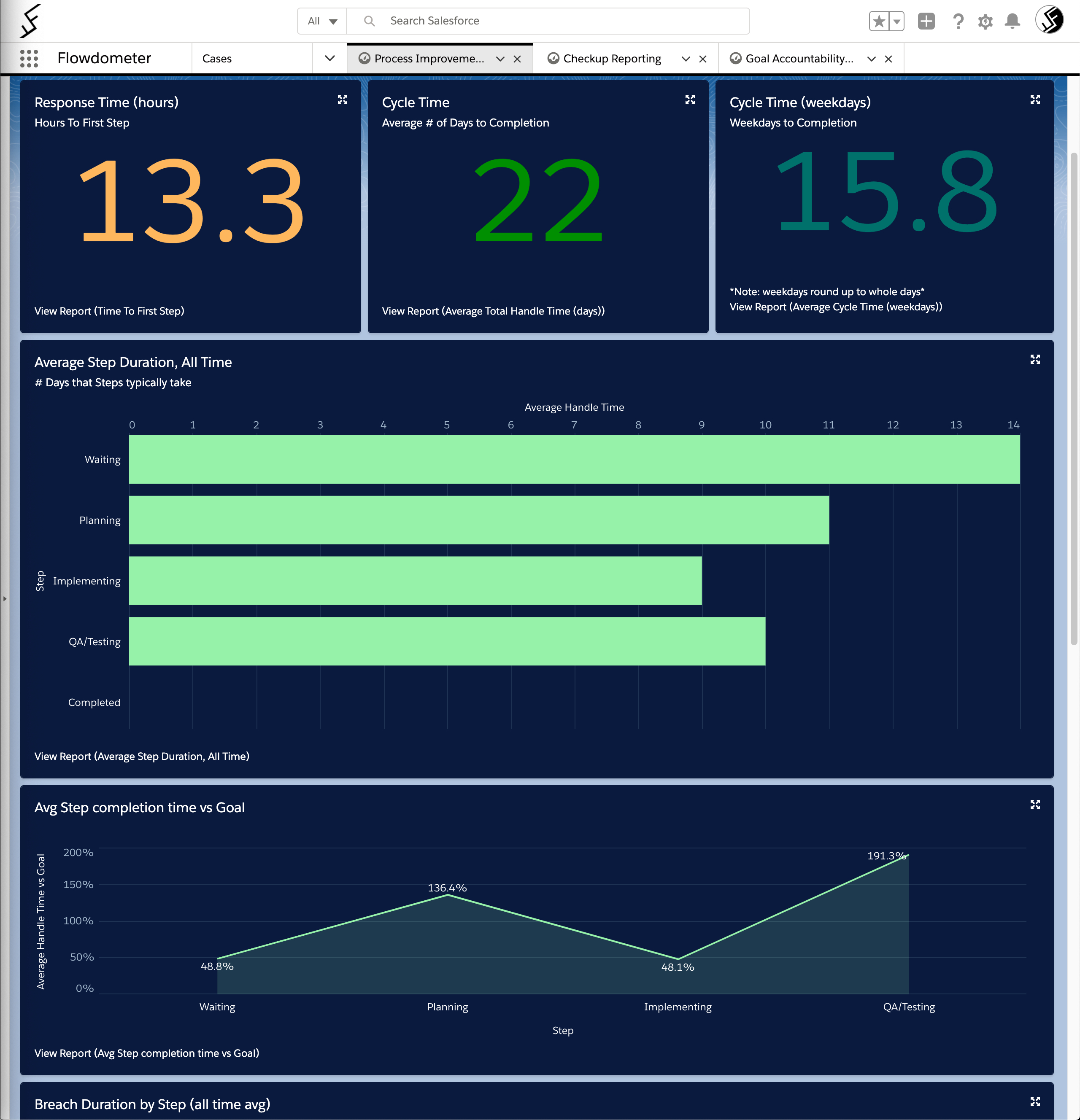The height and width of the screenshot is (1120, 1080).
Task: Open the notifications bell icon
Action: [x=1012, y=22]
